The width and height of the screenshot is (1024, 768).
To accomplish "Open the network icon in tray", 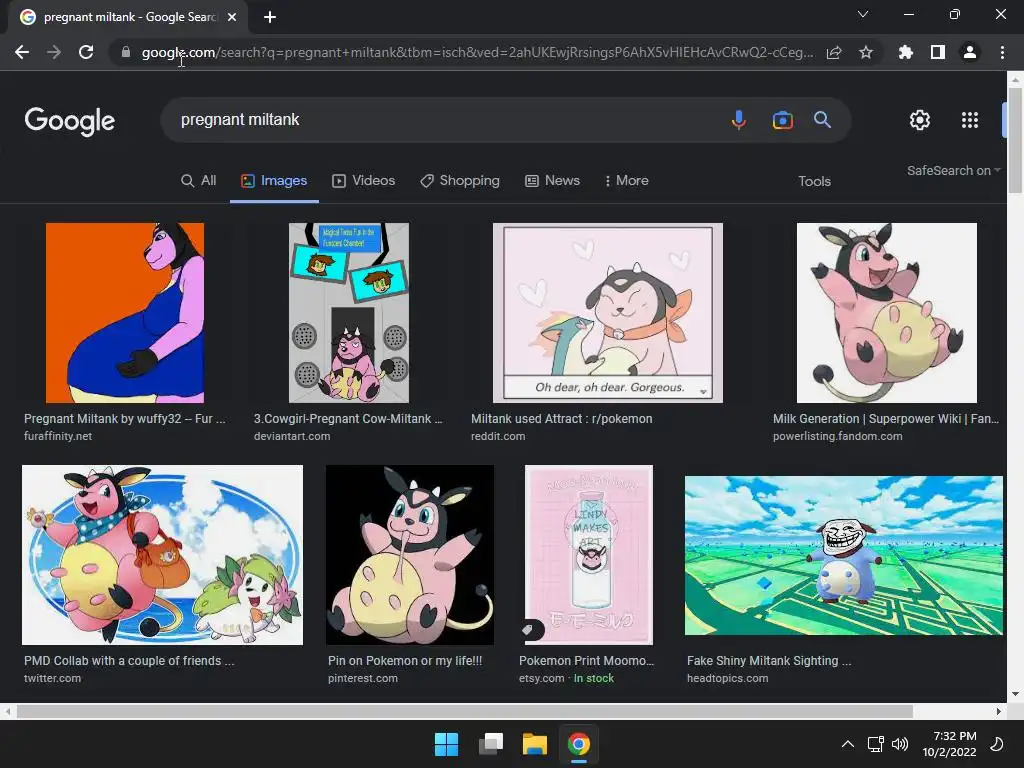I will [x=875, y=744].
